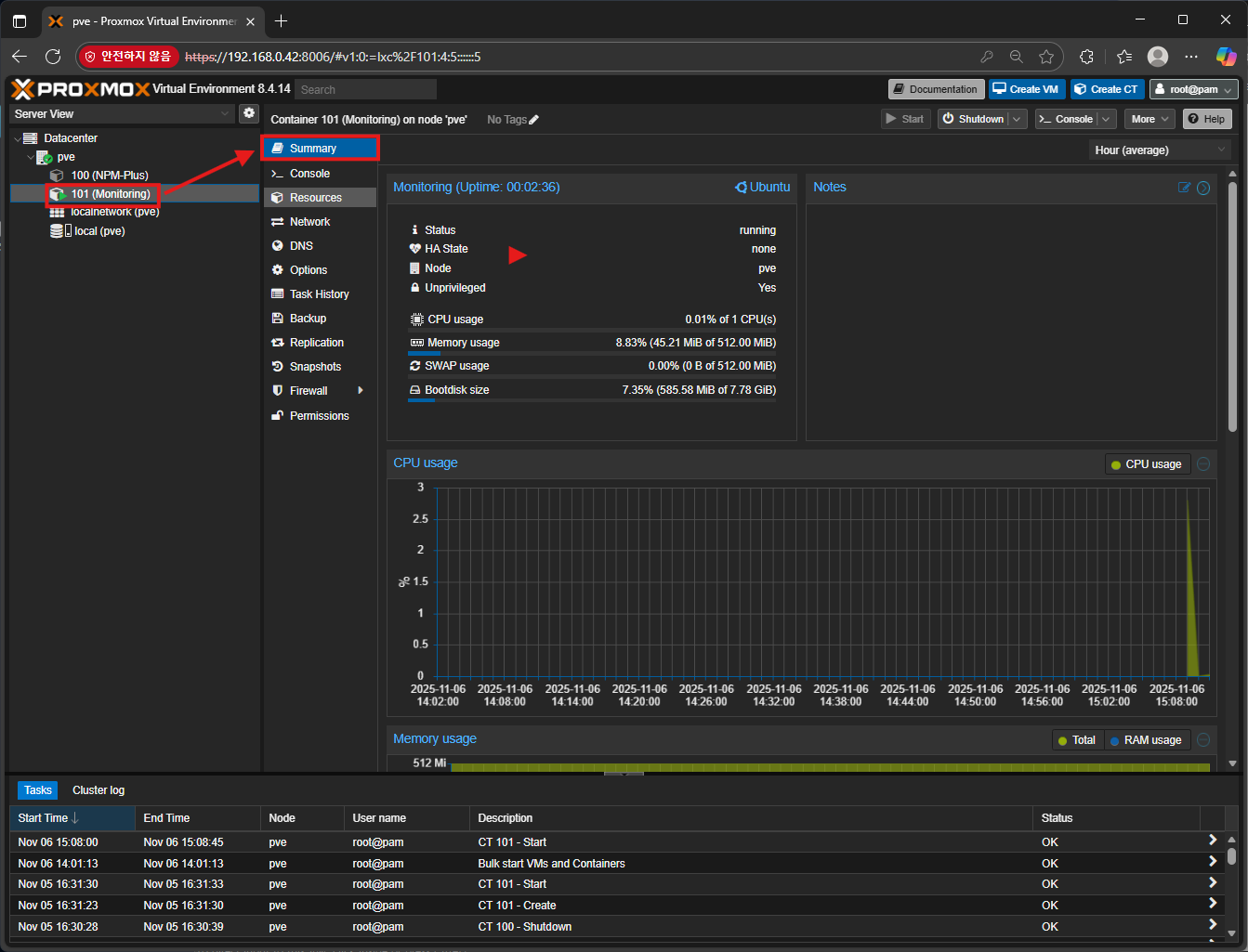
Task: Switch to the Cluster log tab
Action: pyautogui.click(x=99, y=790)
